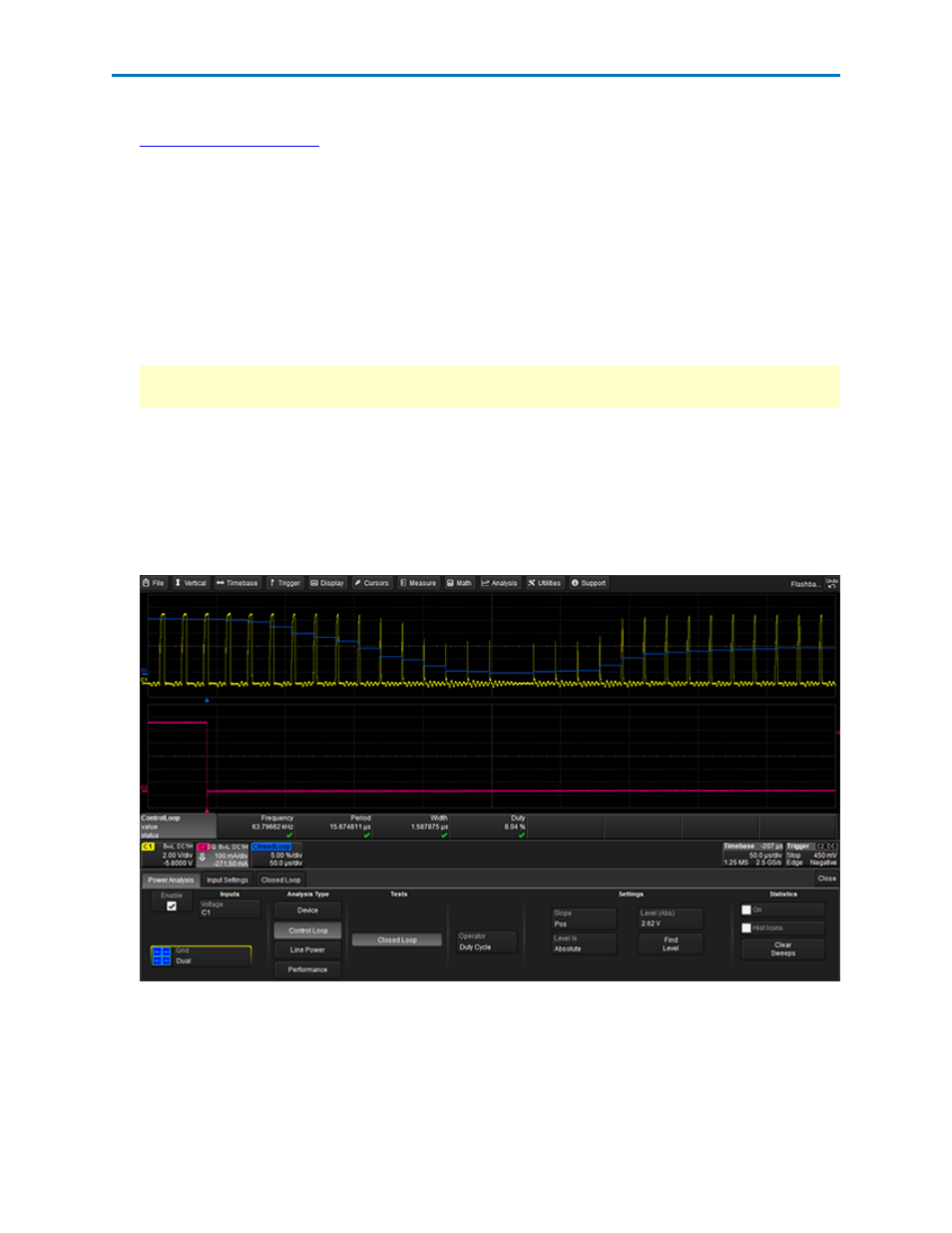The height and width of the screenshot is (1233, 952).
Task: Click the Duty status green checkmark
Action: click(522, 835)
